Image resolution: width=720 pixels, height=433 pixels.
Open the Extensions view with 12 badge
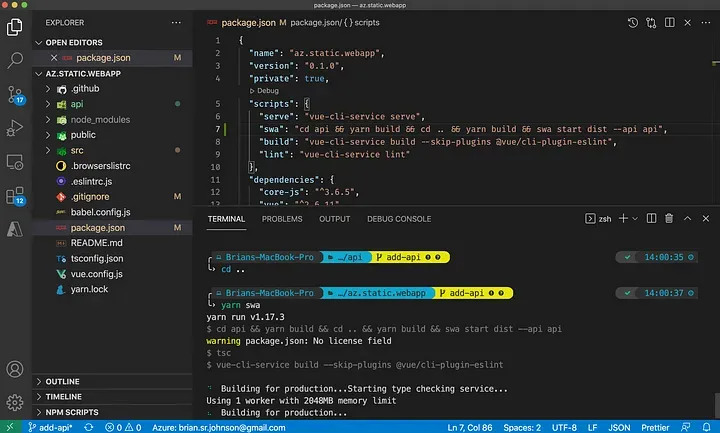(x=15, y=196)
